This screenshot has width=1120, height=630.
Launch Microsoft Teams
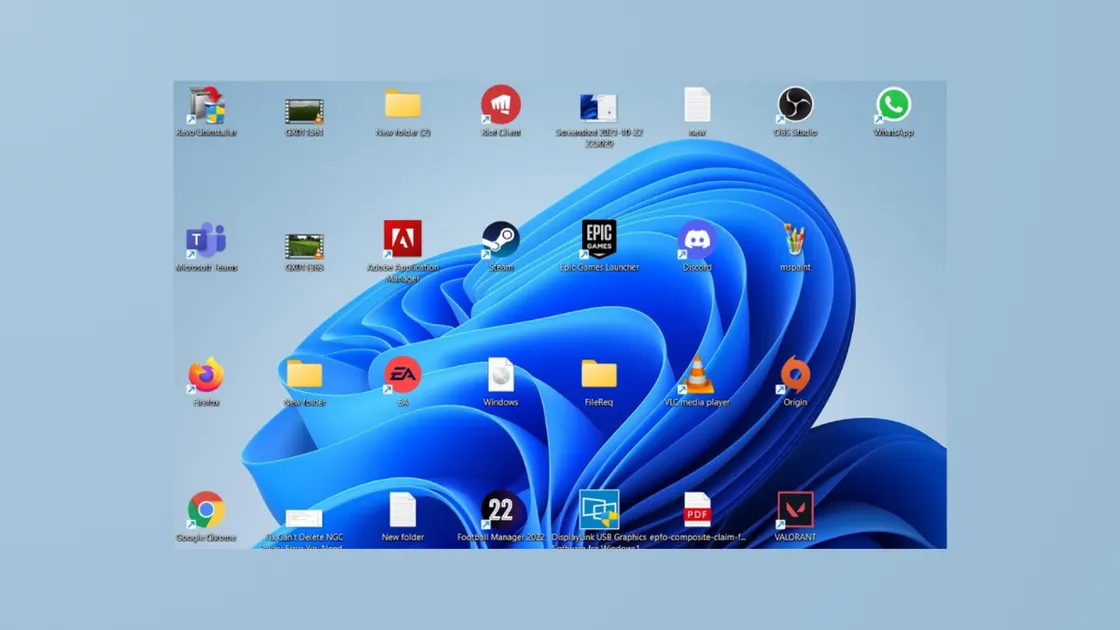(x=207, y=240)
